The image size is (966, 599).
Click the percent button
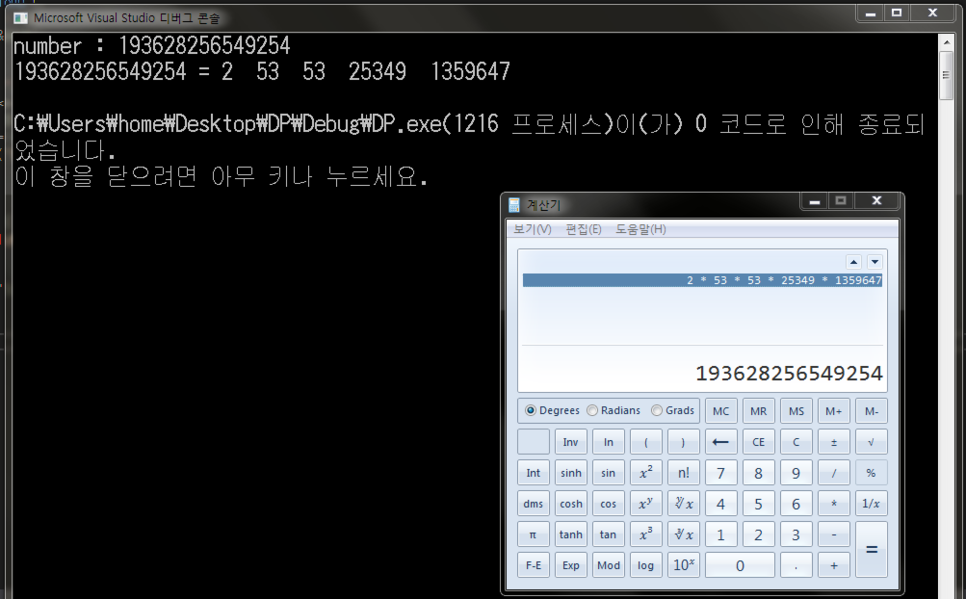[x=871, y=473]
